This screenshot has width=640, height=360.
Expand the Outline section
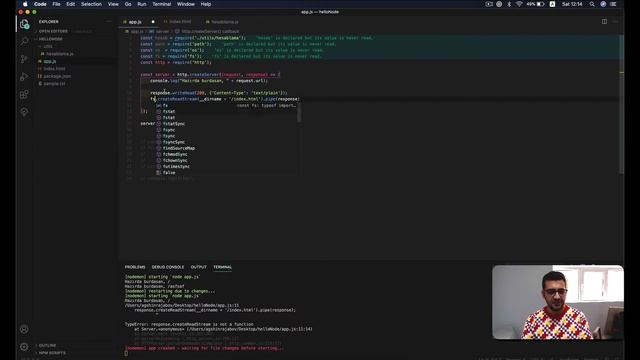coord(47,345)
